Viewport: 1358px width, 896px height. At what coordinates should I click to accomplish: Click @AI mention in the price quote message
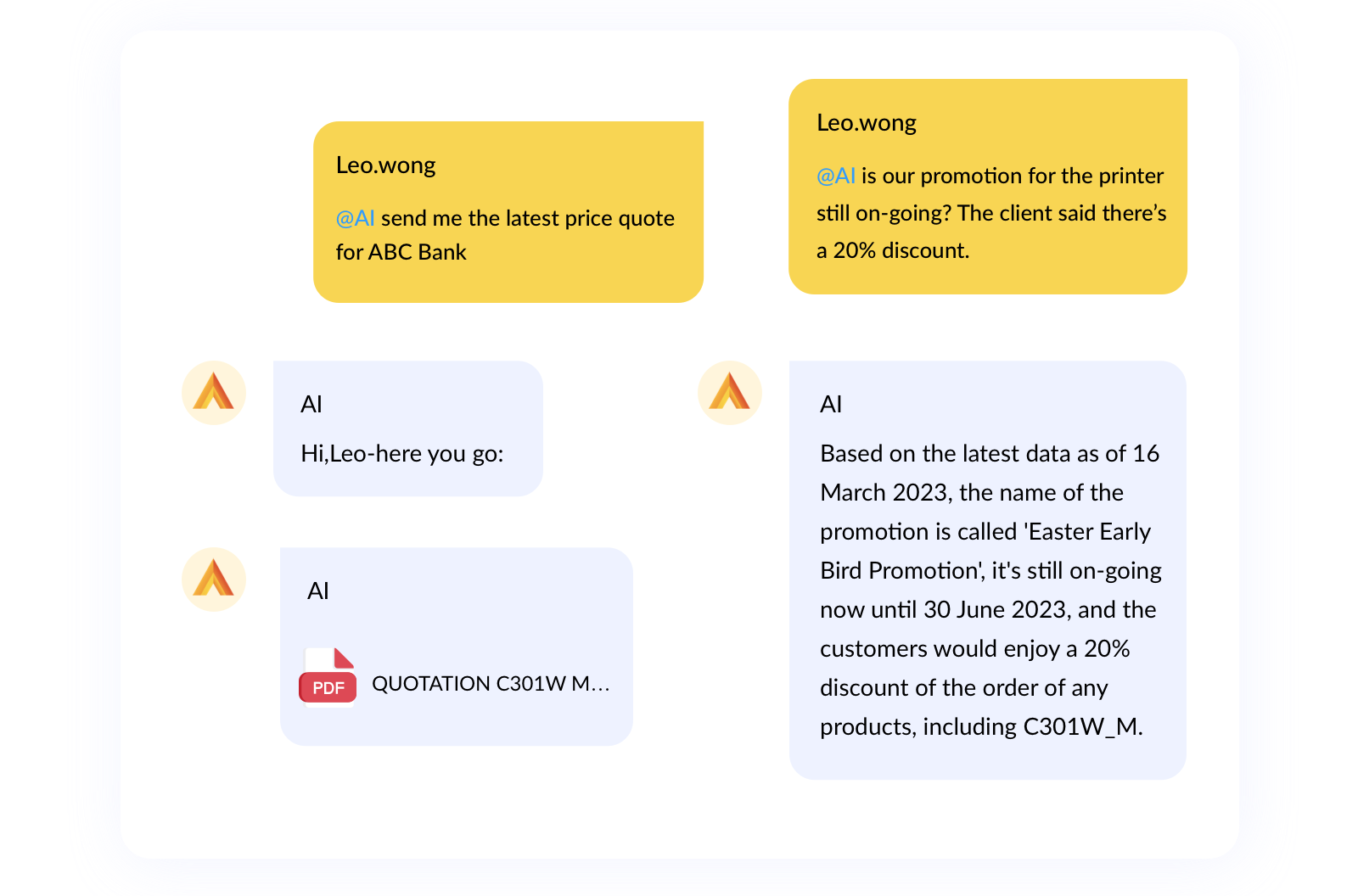(x=355, y=219)
